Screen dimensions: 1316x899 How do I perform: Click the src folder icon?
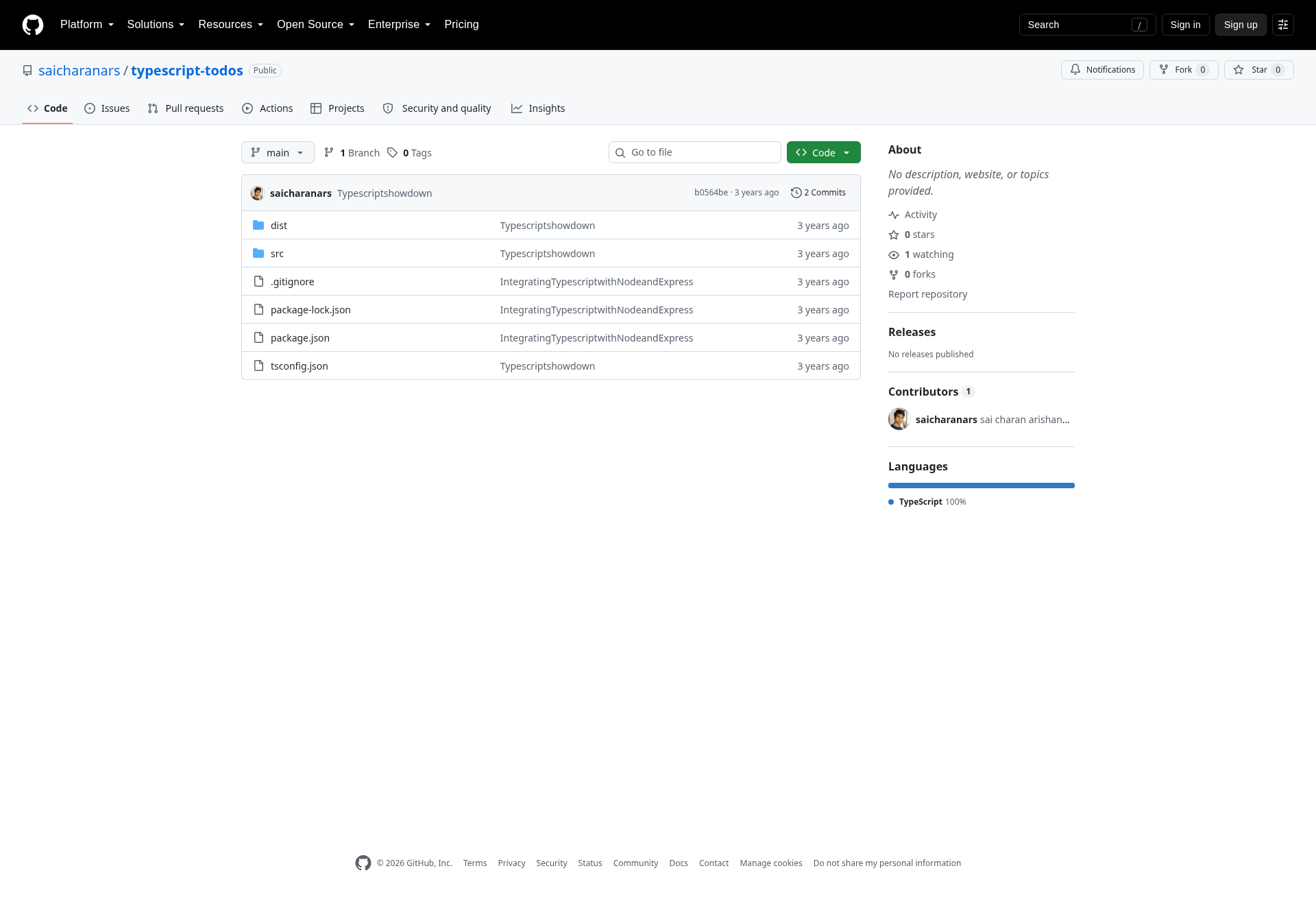point(258,253)
